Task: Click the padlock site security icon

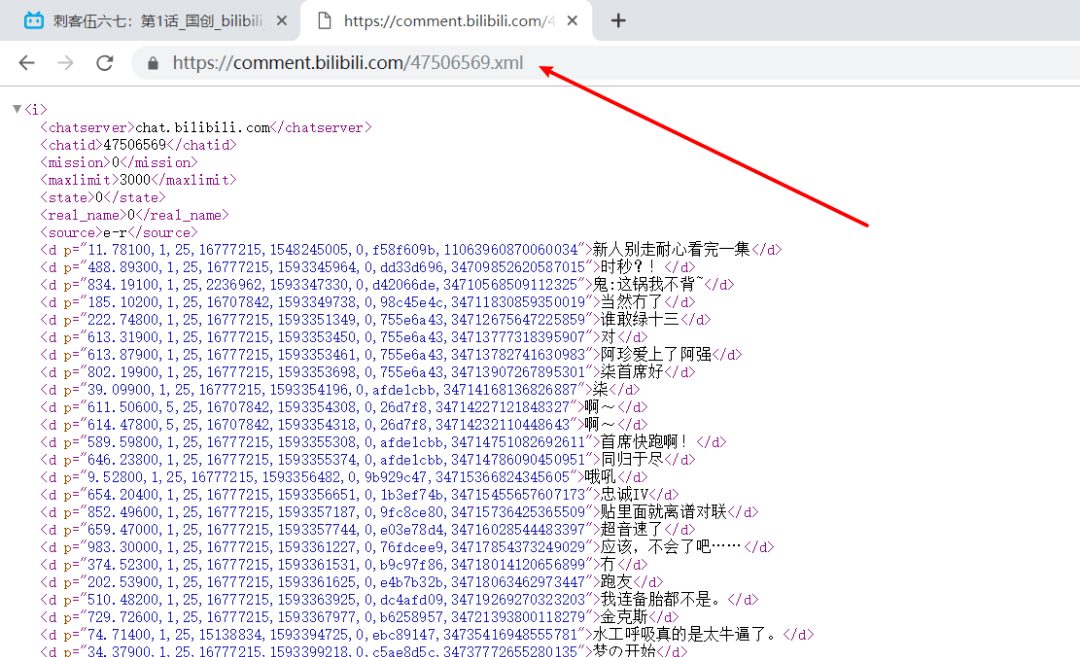Action: tap(153, 63)
